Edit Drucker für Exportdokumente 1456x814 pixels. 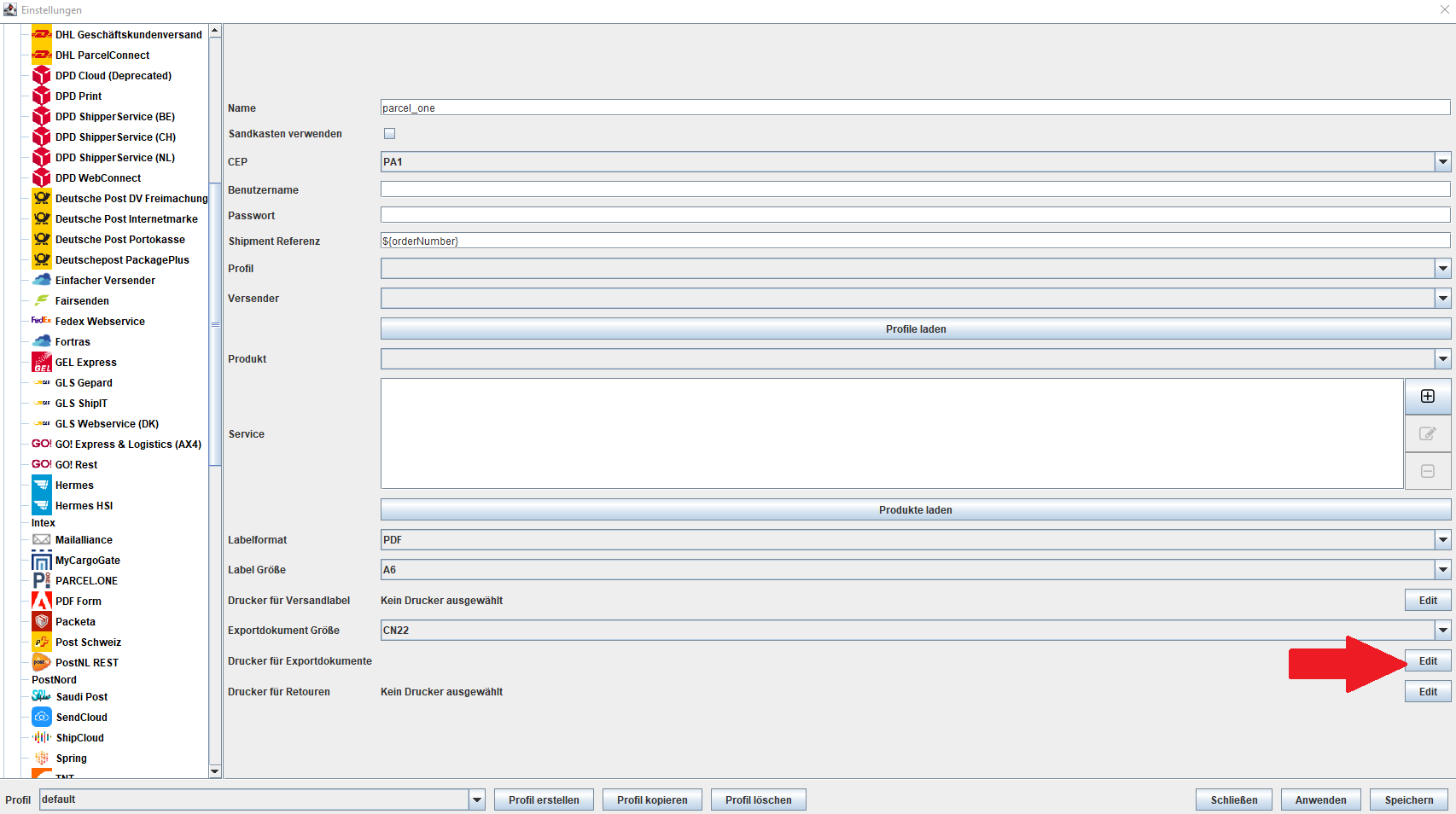pyautogui.click(x=1428, y=661)
